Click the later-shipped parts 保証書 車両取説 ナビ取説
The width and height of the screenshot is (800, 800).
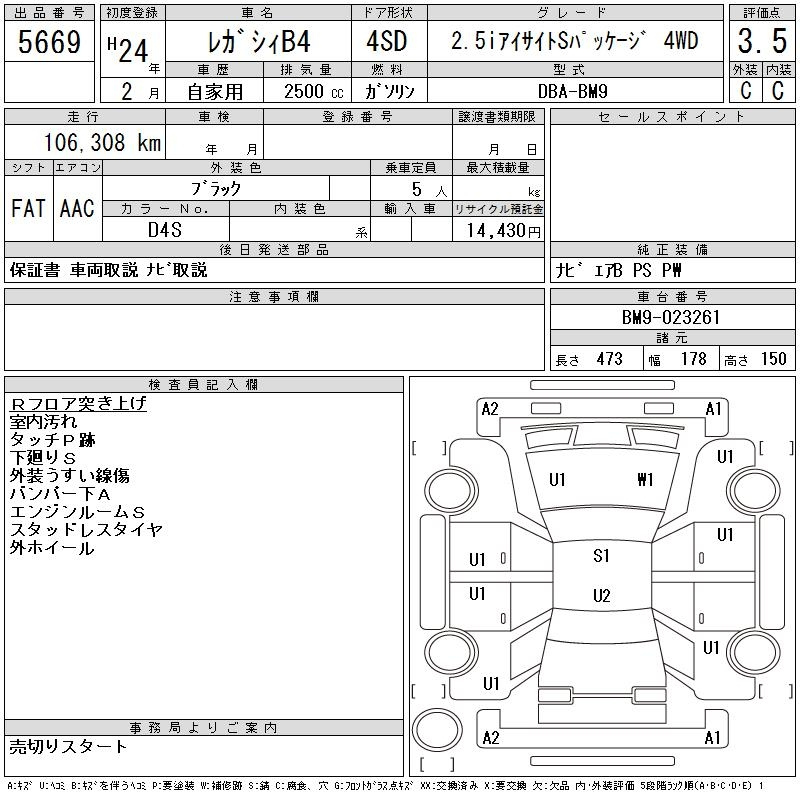pos(108,270)
